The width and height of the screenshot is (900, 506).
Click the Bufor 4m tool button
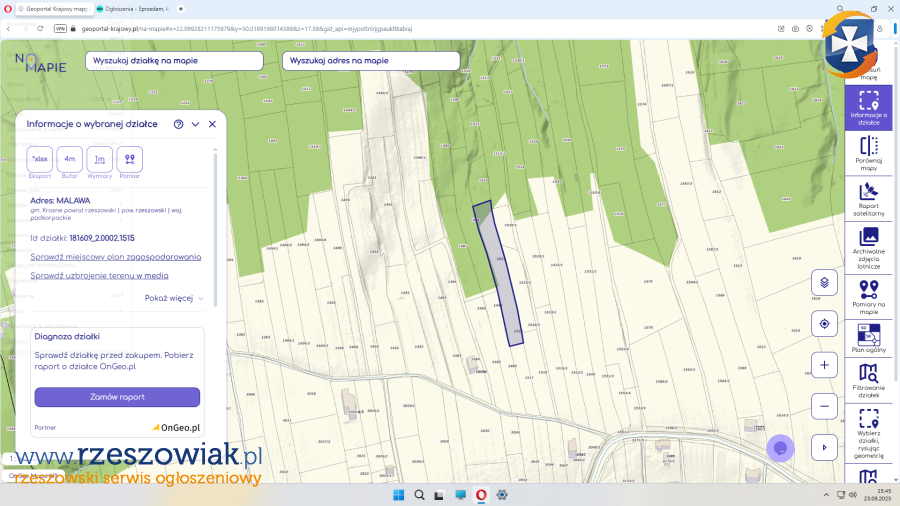[70, 159]
